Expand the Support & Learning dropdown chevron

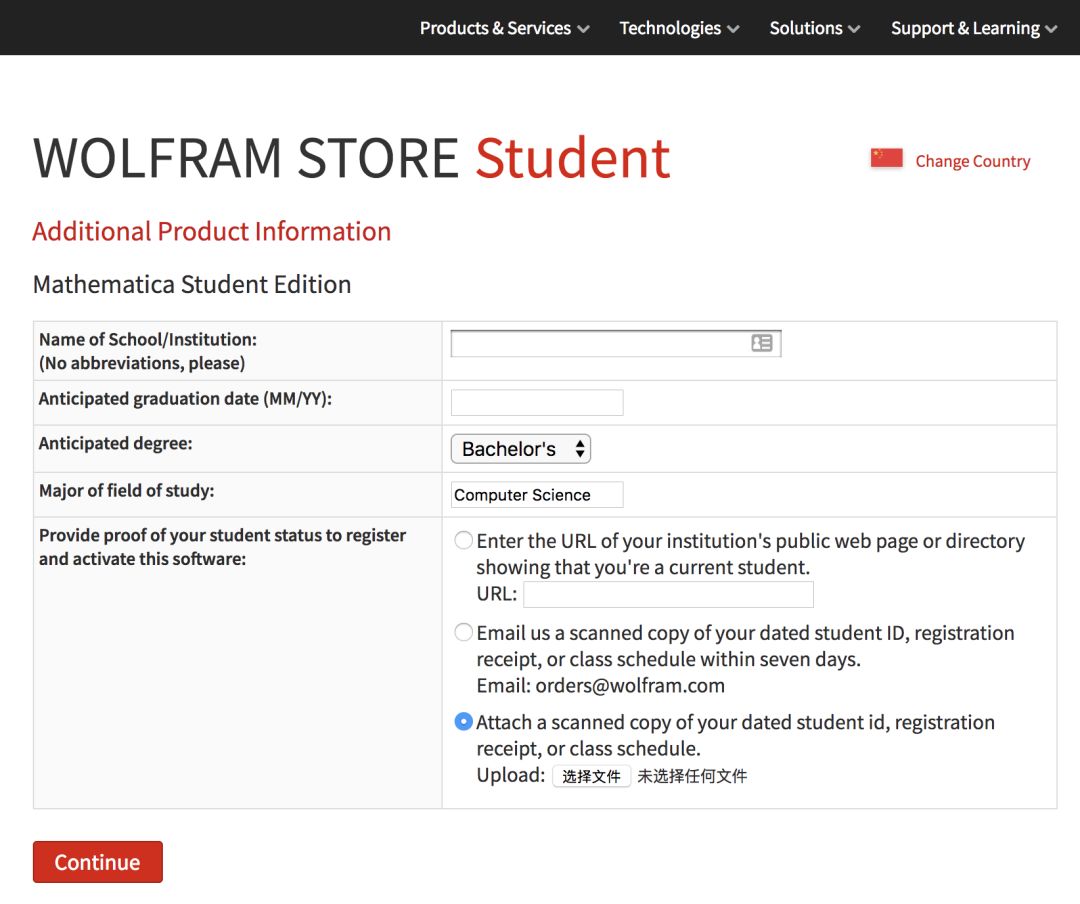pos(1051,29)
